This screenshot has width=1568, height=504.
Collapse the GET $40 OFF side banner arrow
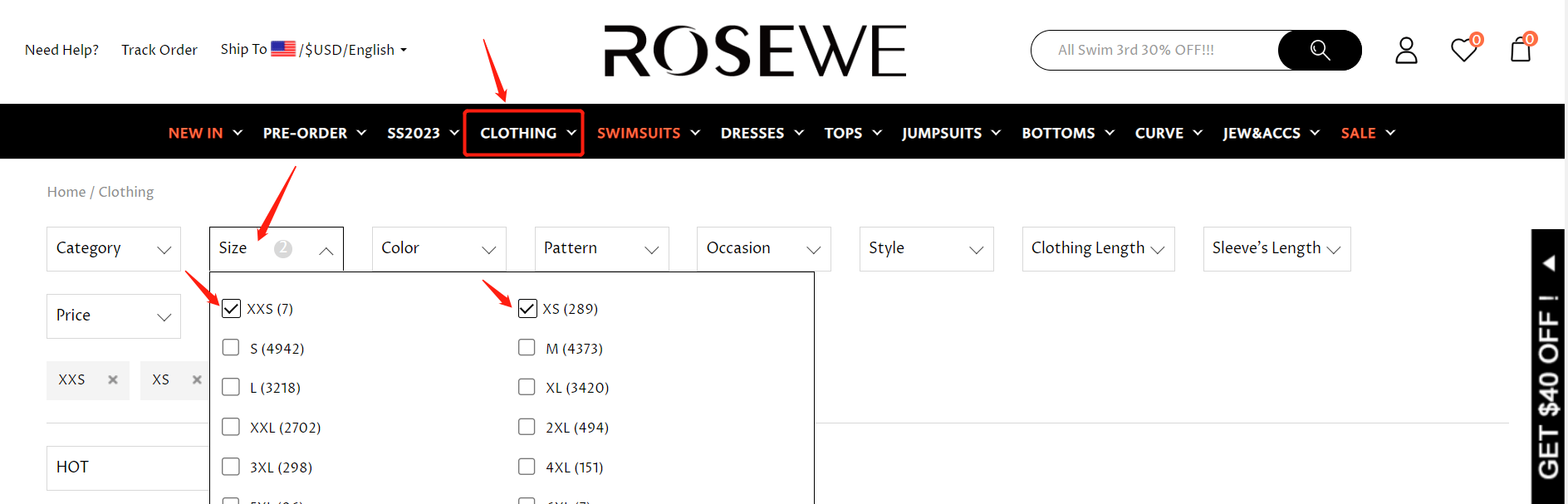[1548, 263]
